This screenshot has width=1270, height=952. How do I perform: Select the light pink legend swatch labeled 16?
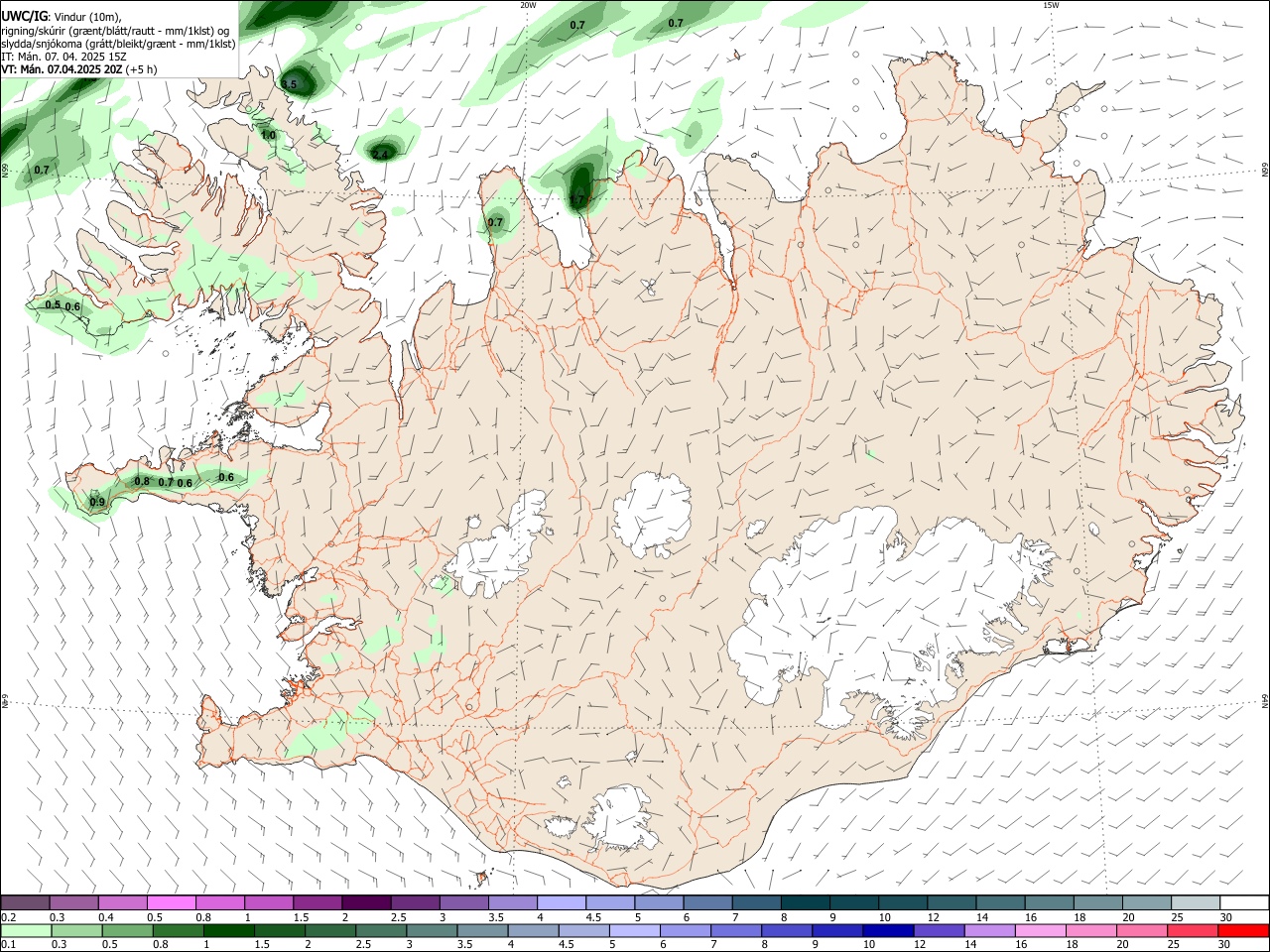point(1039,930)
